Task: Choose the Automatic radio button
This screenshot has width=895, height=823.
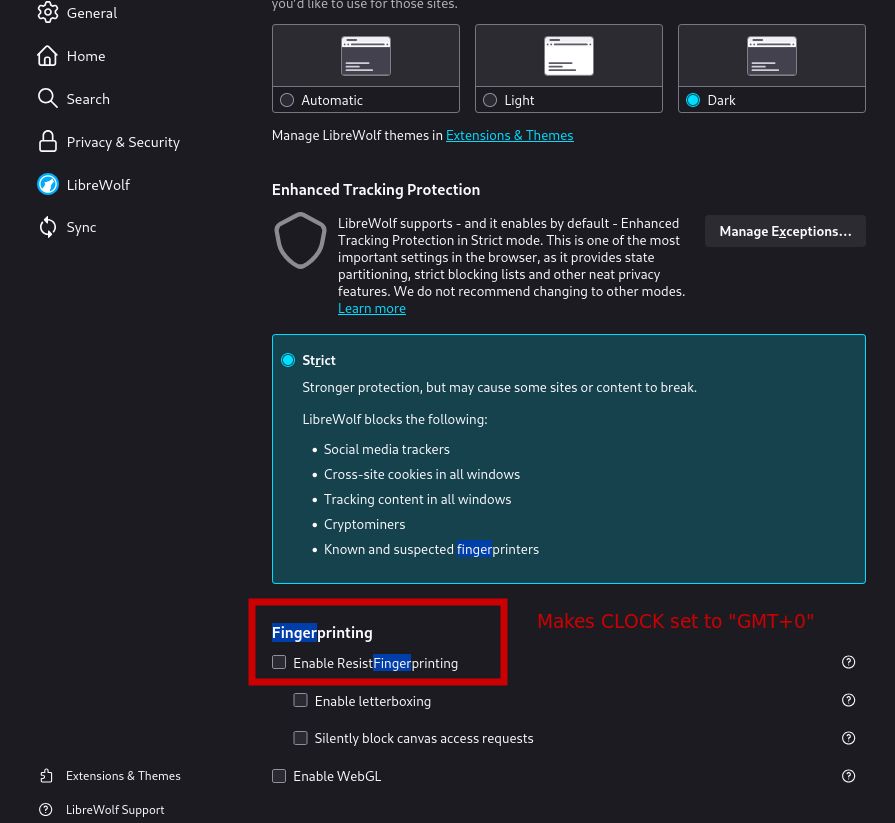Action: click(287, 100)
